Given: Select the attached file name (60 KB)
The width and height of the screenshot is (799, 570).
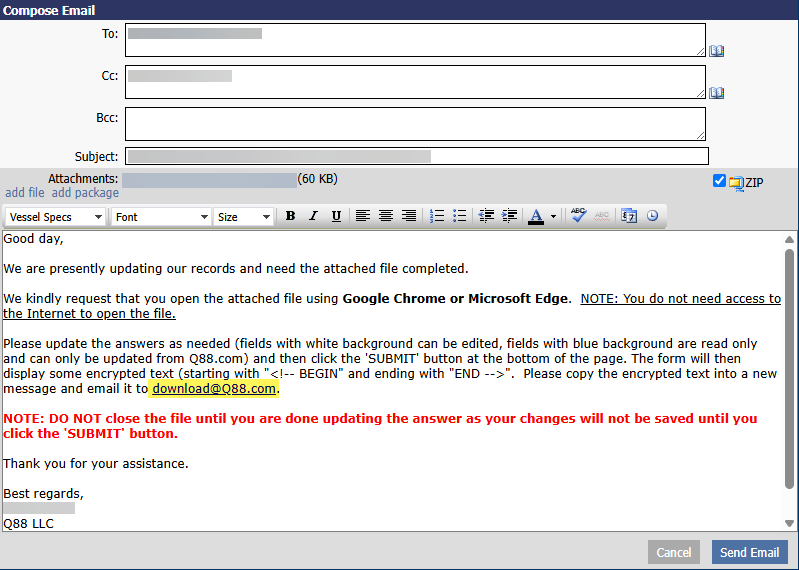Looking at the screenshot, I should pos(209,180).
